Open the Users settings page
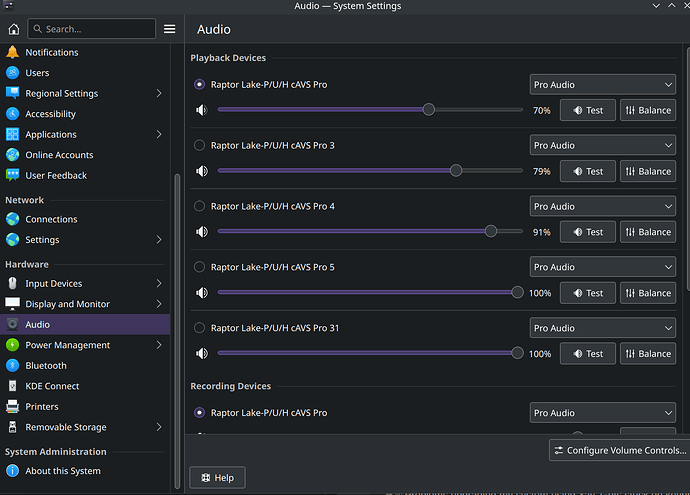 85,73
